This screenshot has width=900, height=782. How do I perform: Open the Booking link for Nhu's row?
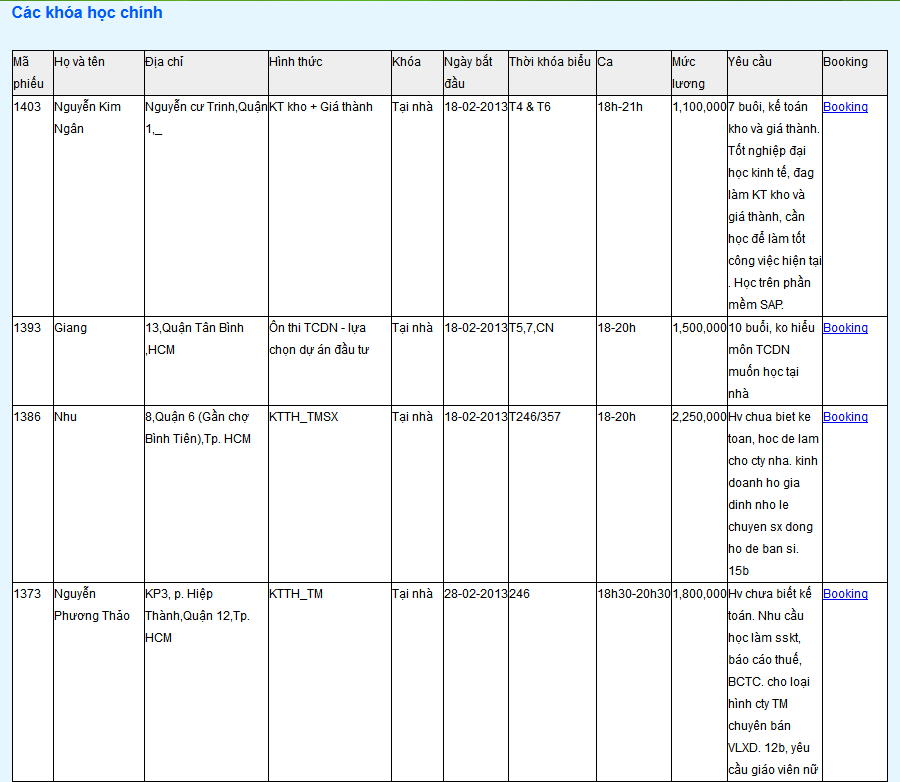pos(845,417)
